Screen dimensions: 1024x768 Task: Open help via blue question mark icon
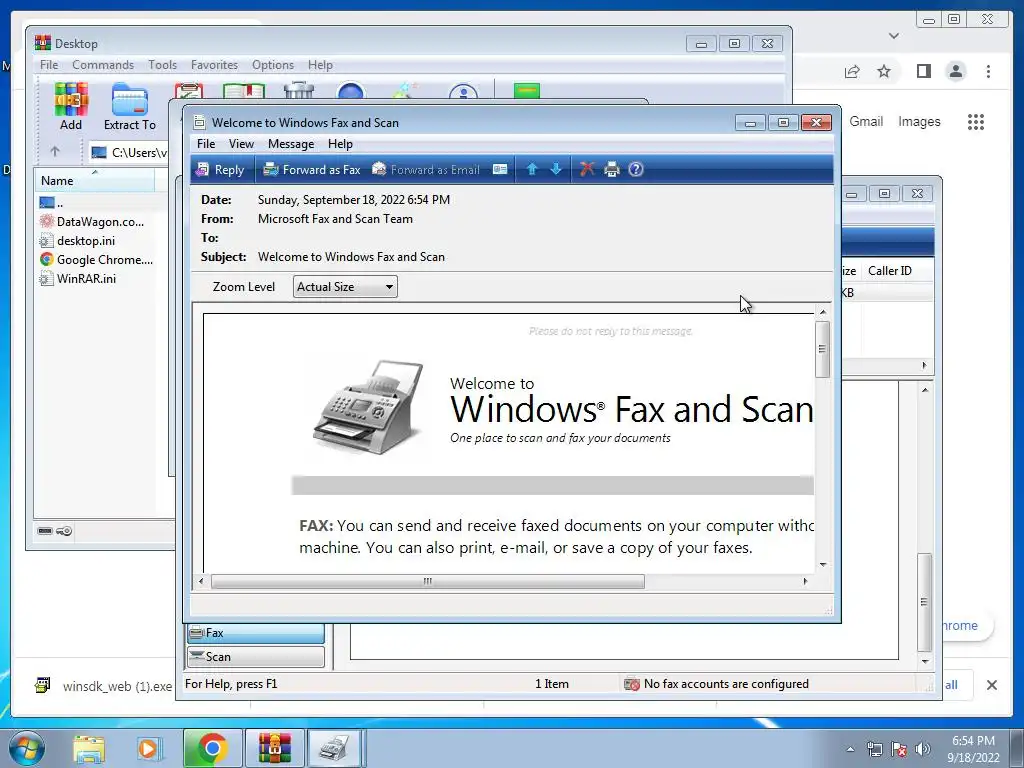coord(635,170)
